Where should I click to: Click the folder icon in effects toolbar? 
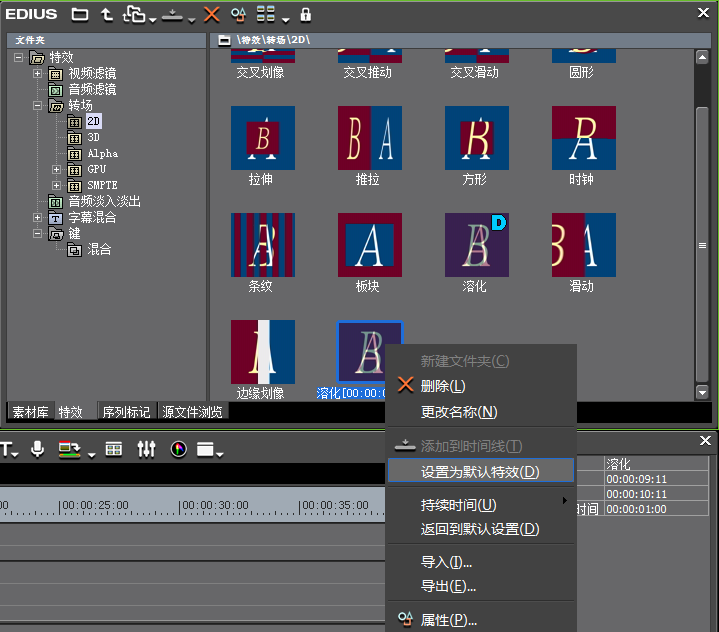pos(80,15)
